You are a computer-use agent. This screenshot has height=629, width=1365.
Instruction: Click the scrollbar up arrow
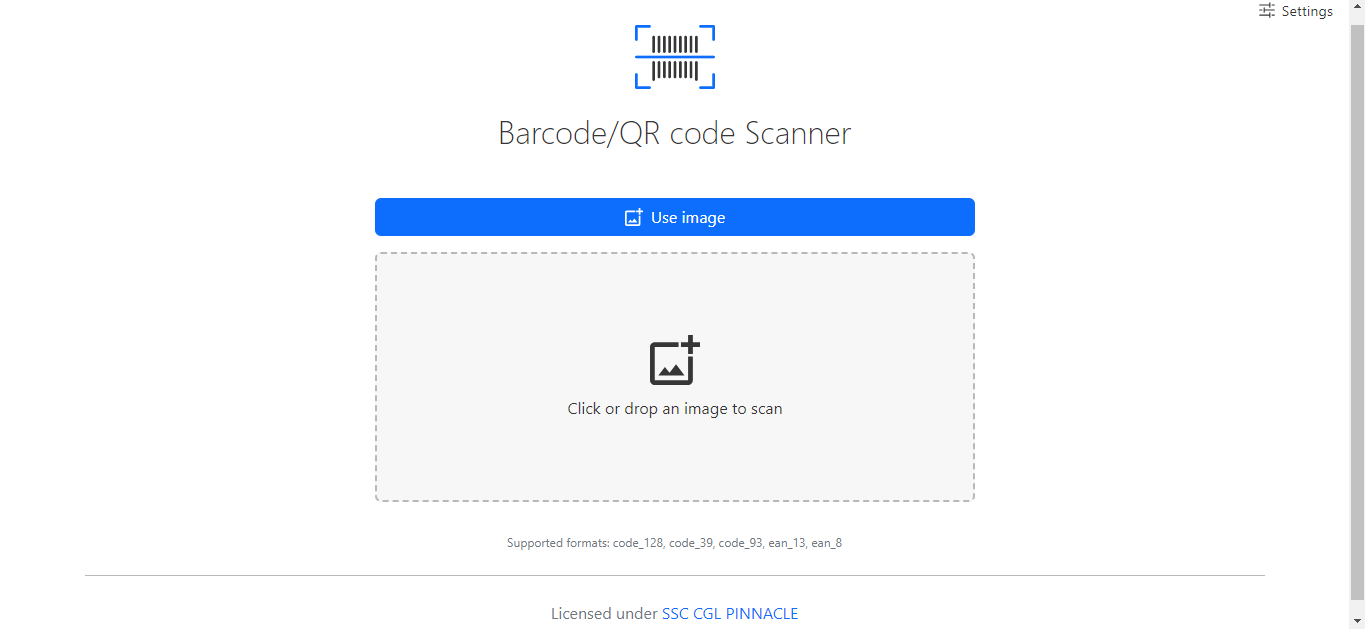[1357, 8]
